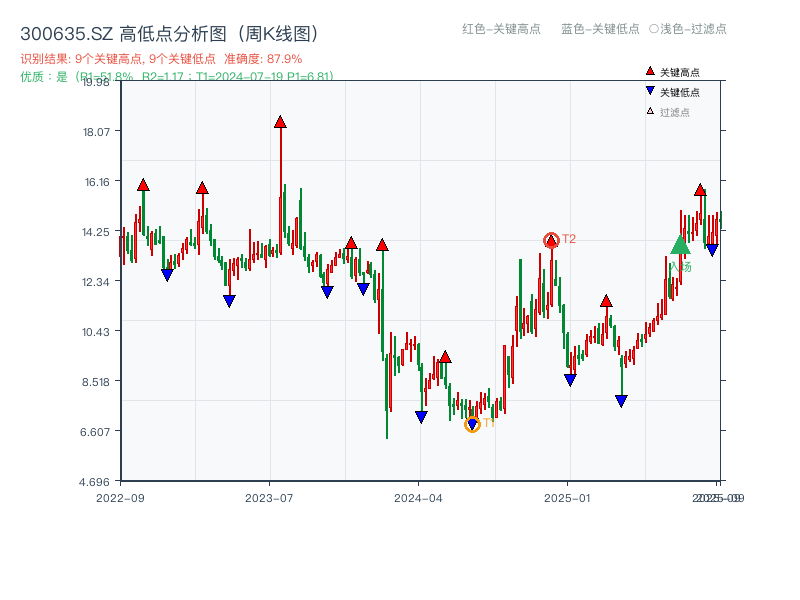Click the 过滤点 legend label

[674, 112]
